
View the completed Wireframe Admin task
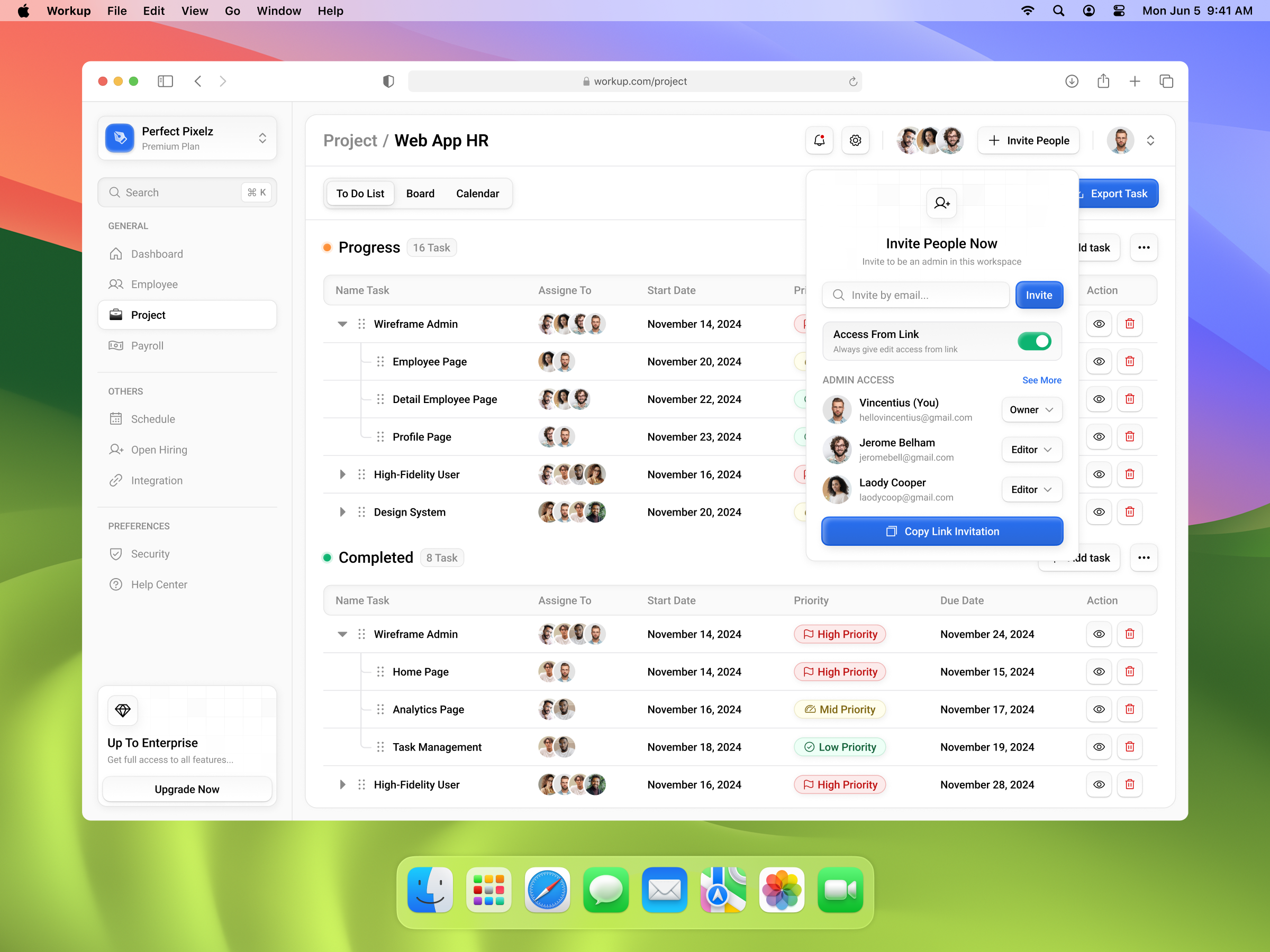point(1099,634)
